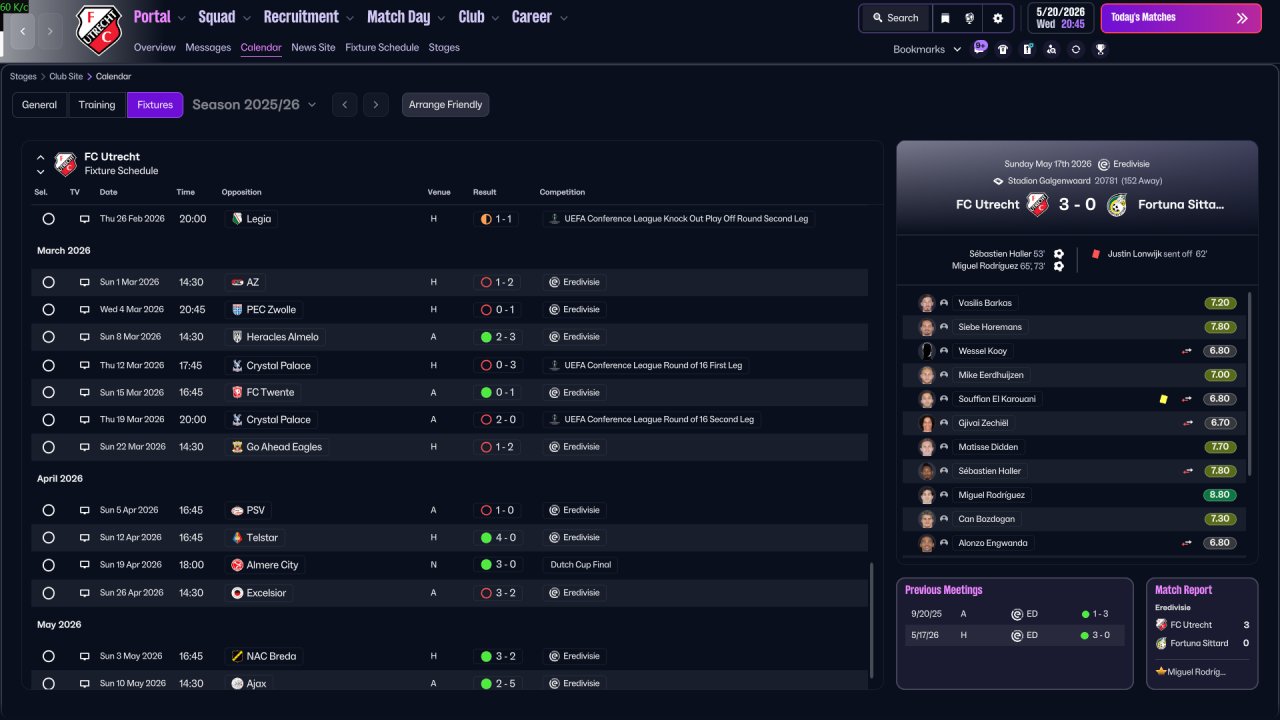Image resolution: width=1280 pixels, height=720 pixels.
Task: Click the FC Utrecht crest in match header
Action: pyautogui.click(x=1037, y=204)
